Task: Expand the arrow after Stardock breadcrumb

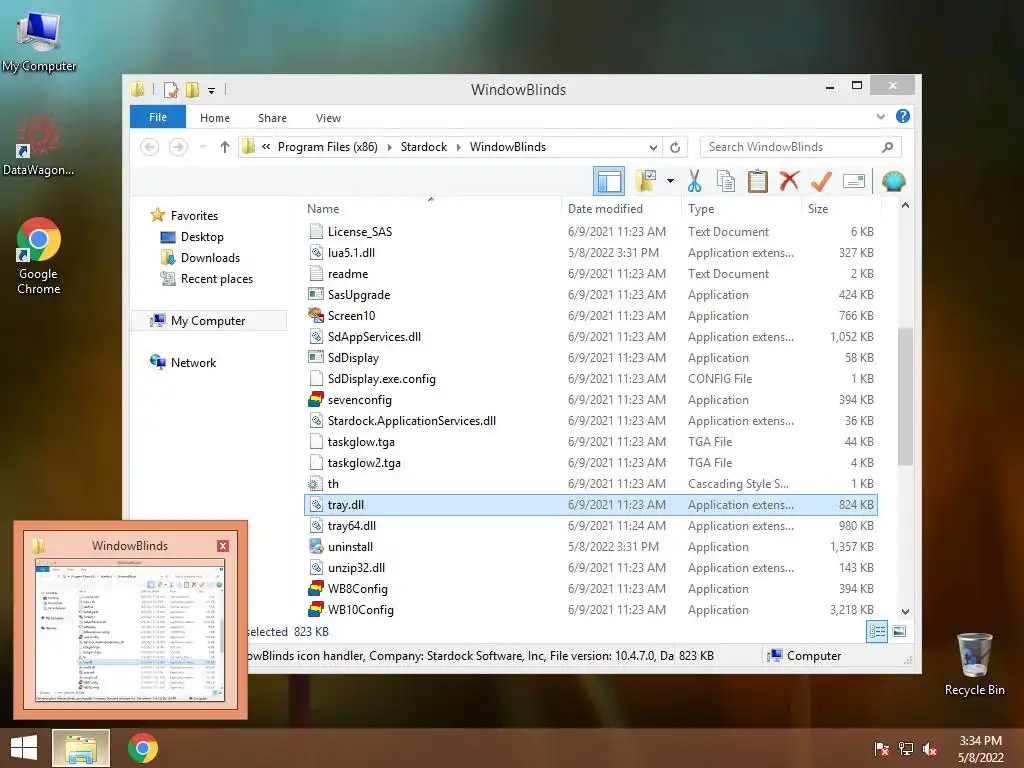Action: tap(458, 147)
